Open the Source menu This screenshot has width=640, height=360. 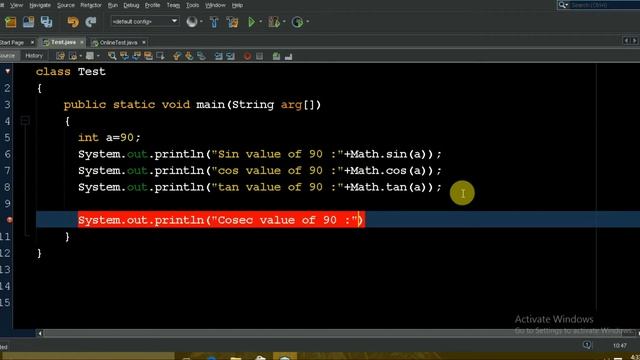66,5
